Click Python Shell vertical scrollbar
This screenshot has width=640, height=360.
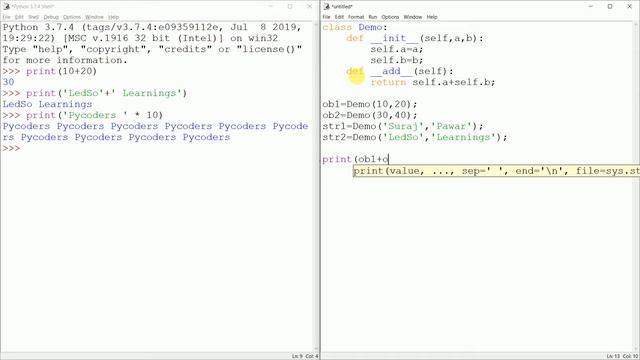pyautogui.click(x=316, y=187)
